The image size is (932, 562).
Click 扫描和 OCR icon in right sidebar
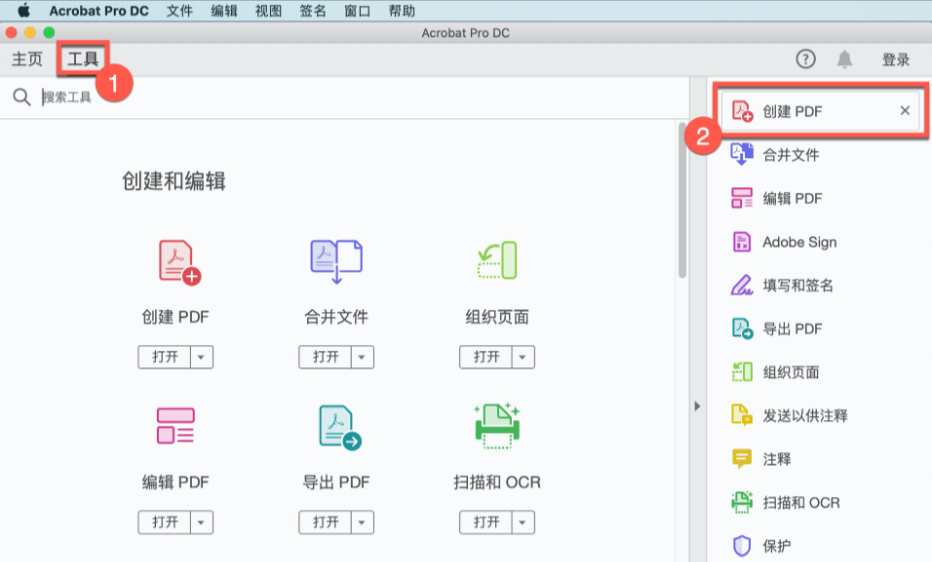pos(742,503)
